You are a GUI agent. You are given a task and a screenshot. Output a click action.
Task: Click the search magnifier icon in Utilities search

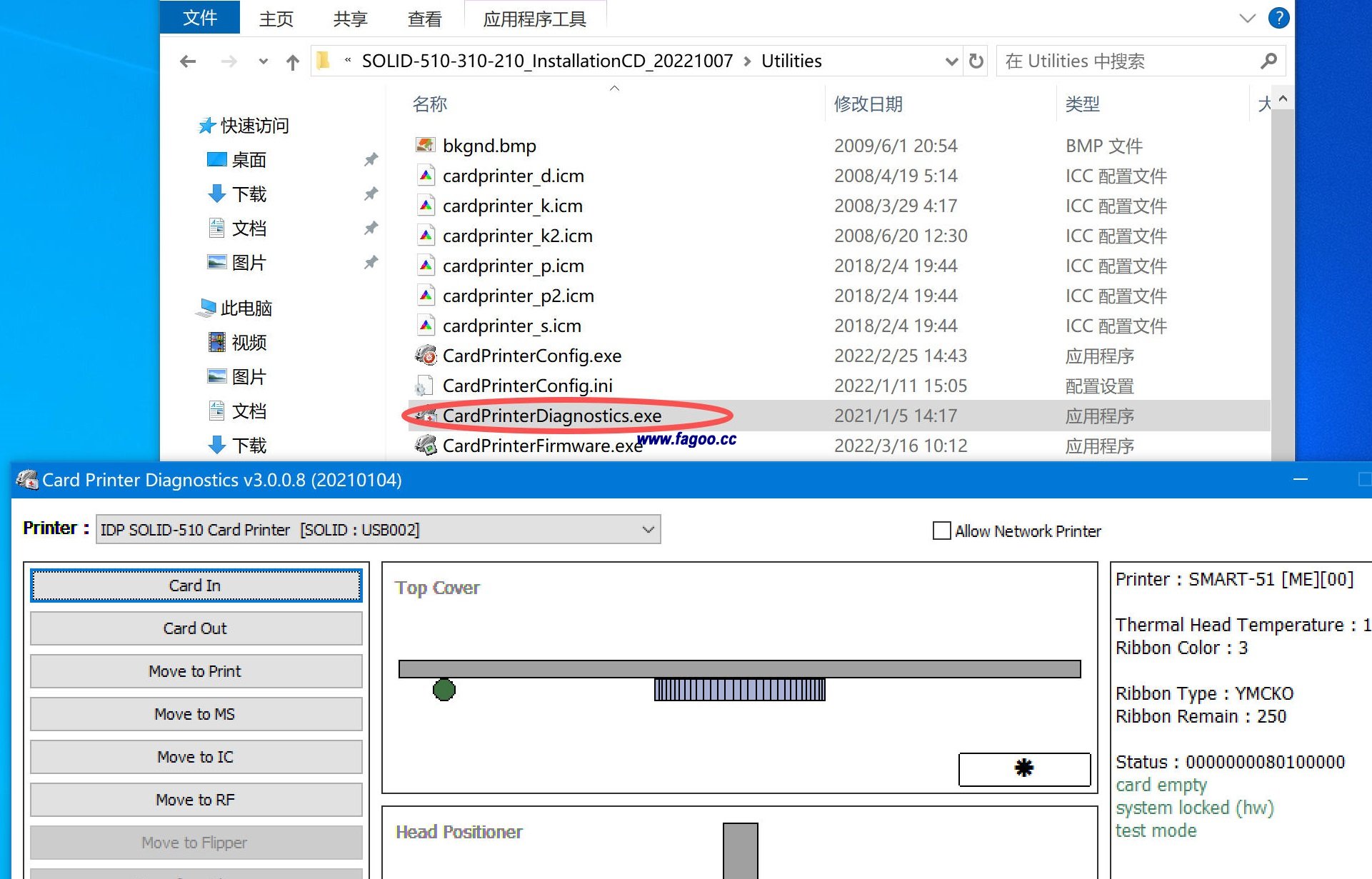coord(1268,61)
